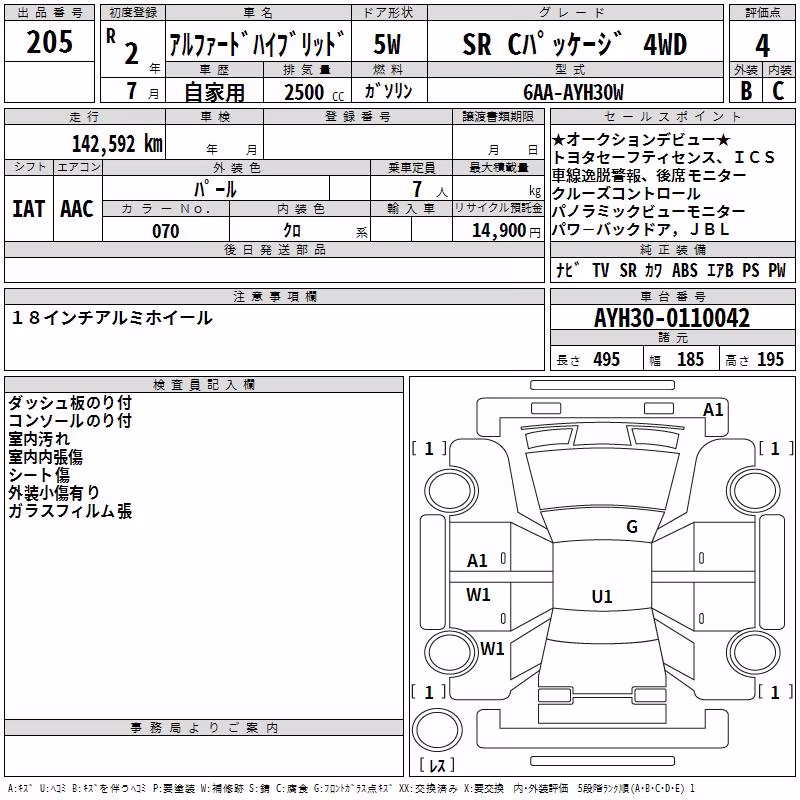Click inspector note ダッシュ板のり付

(x=70, y=403)
